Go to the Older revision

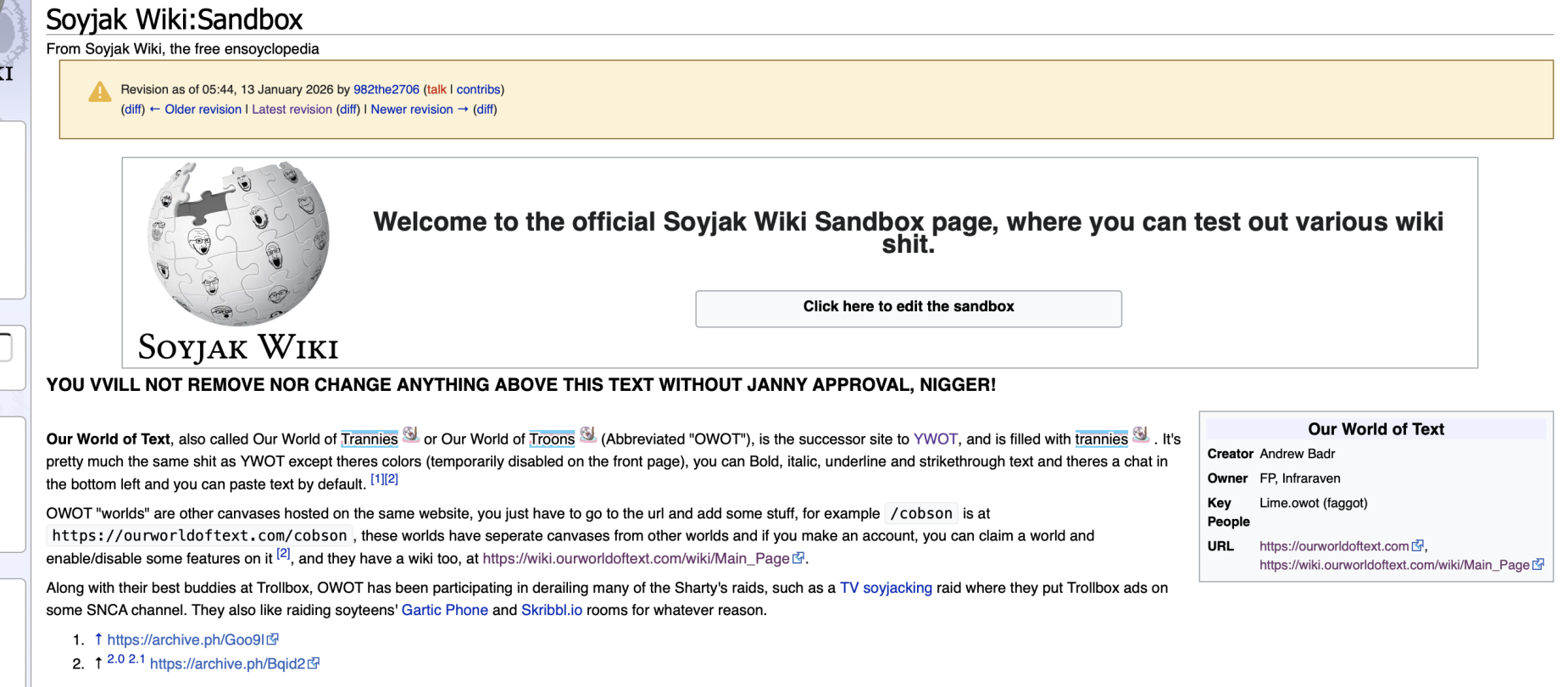pos(203,109)
